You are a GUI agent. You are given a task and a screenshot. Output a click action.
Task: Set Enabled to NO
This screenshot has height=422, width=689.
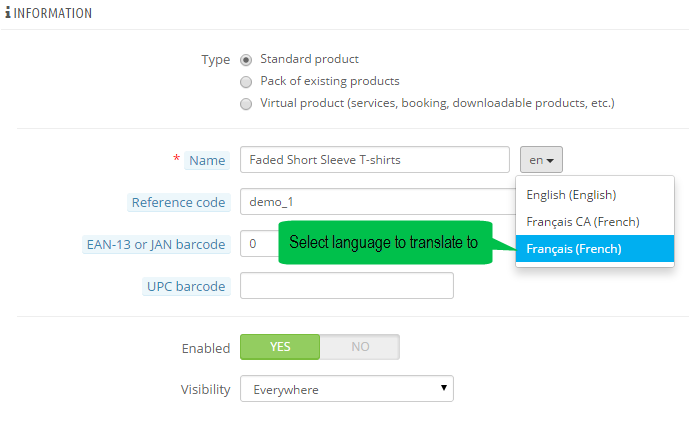pyautogui.click(x=360, y=347)
